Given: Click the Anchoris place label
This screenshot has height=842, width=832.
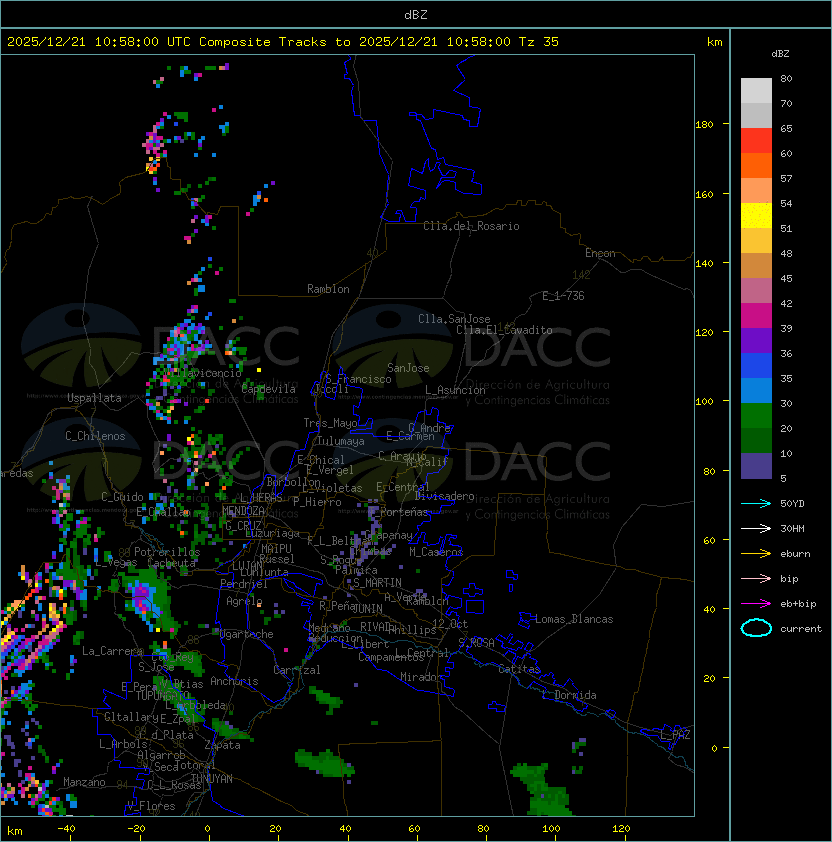Looking at the screenshot, I should 234,681.
